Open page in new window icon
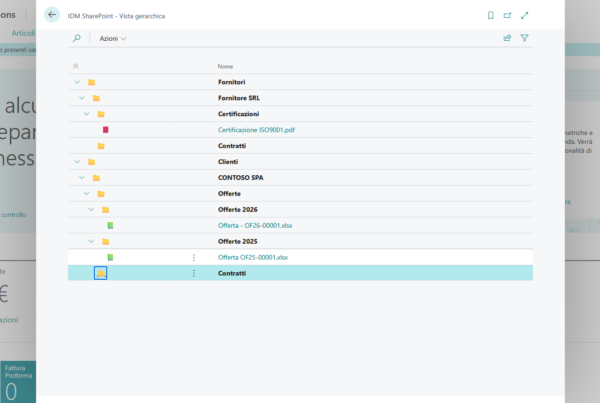 [507, 15]
